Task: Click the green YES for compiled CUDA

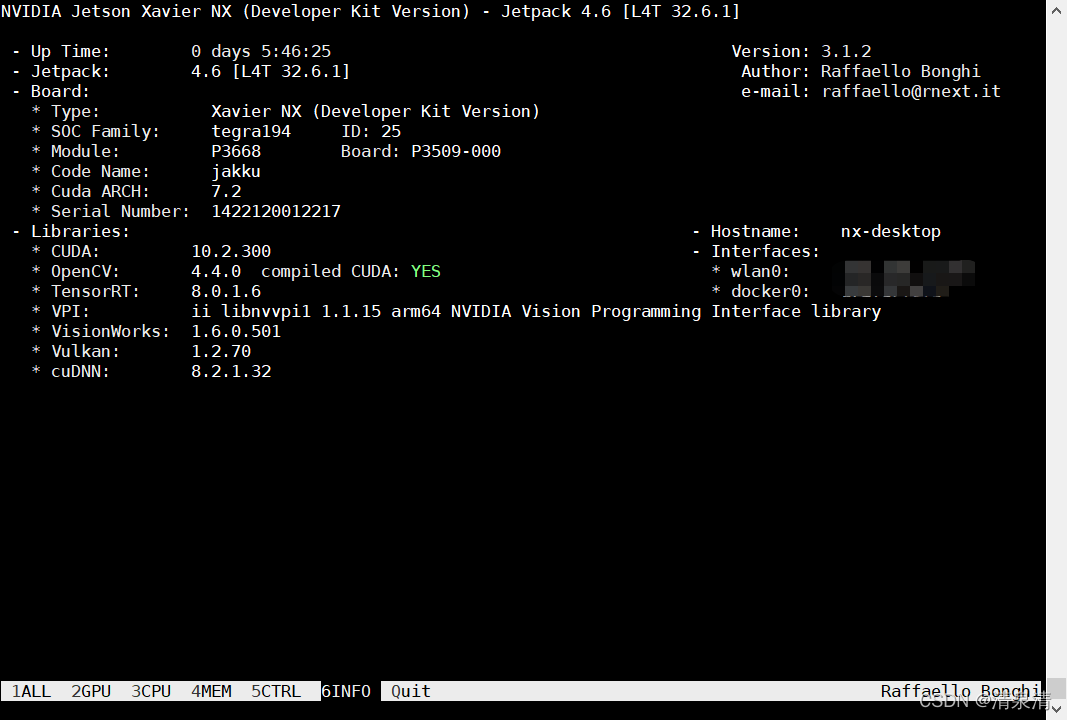Action: pos(425,272)
